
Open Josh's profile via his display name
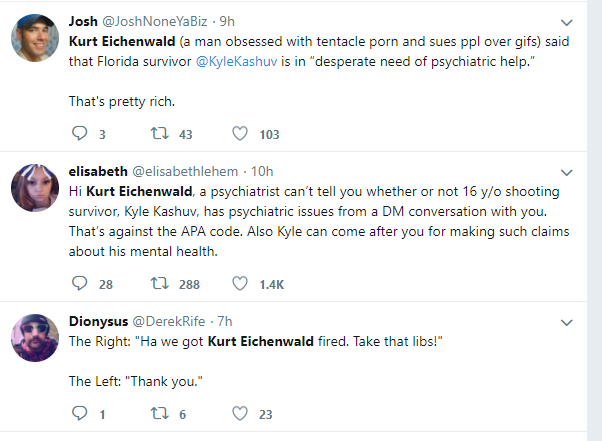pos(83,21)
